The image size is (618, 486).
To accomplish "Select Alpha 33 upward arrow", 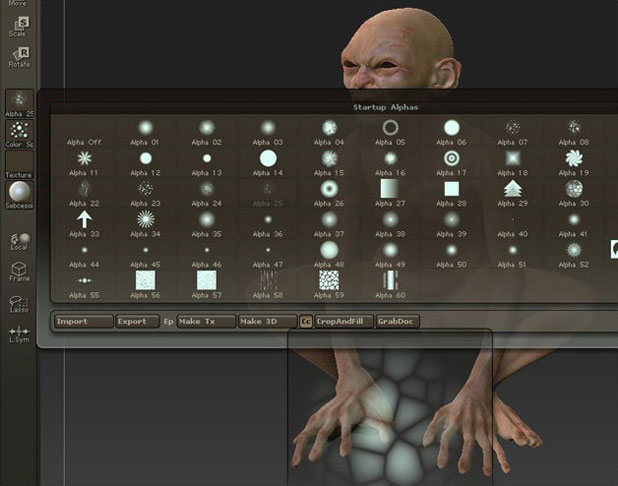I will pyautogui.click(x=84, y=225).
